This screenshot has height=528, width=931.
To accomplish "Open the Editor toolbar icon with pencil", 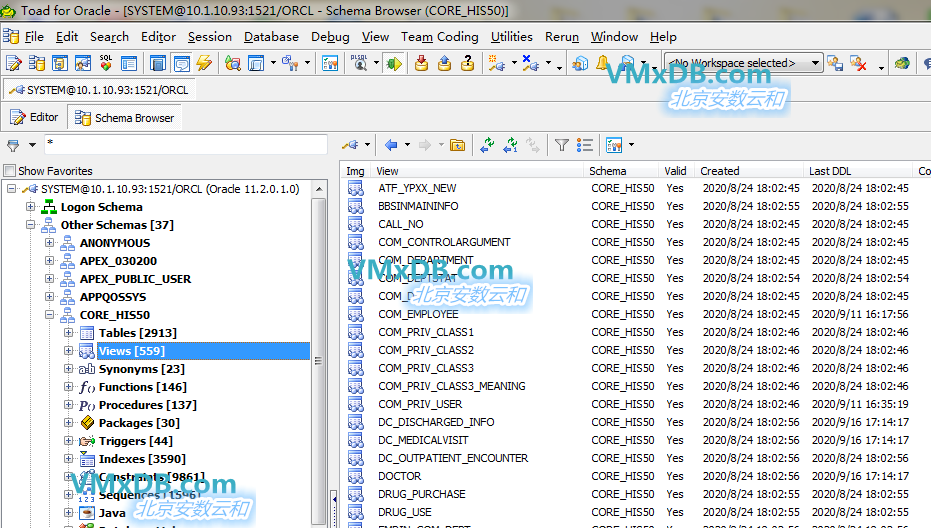I will [13, 63].
